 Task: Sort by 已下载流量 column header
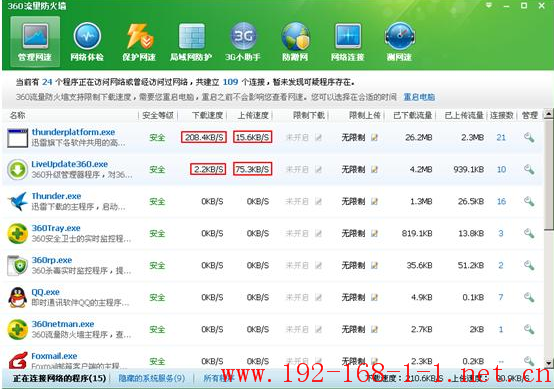tap(413, 115)
